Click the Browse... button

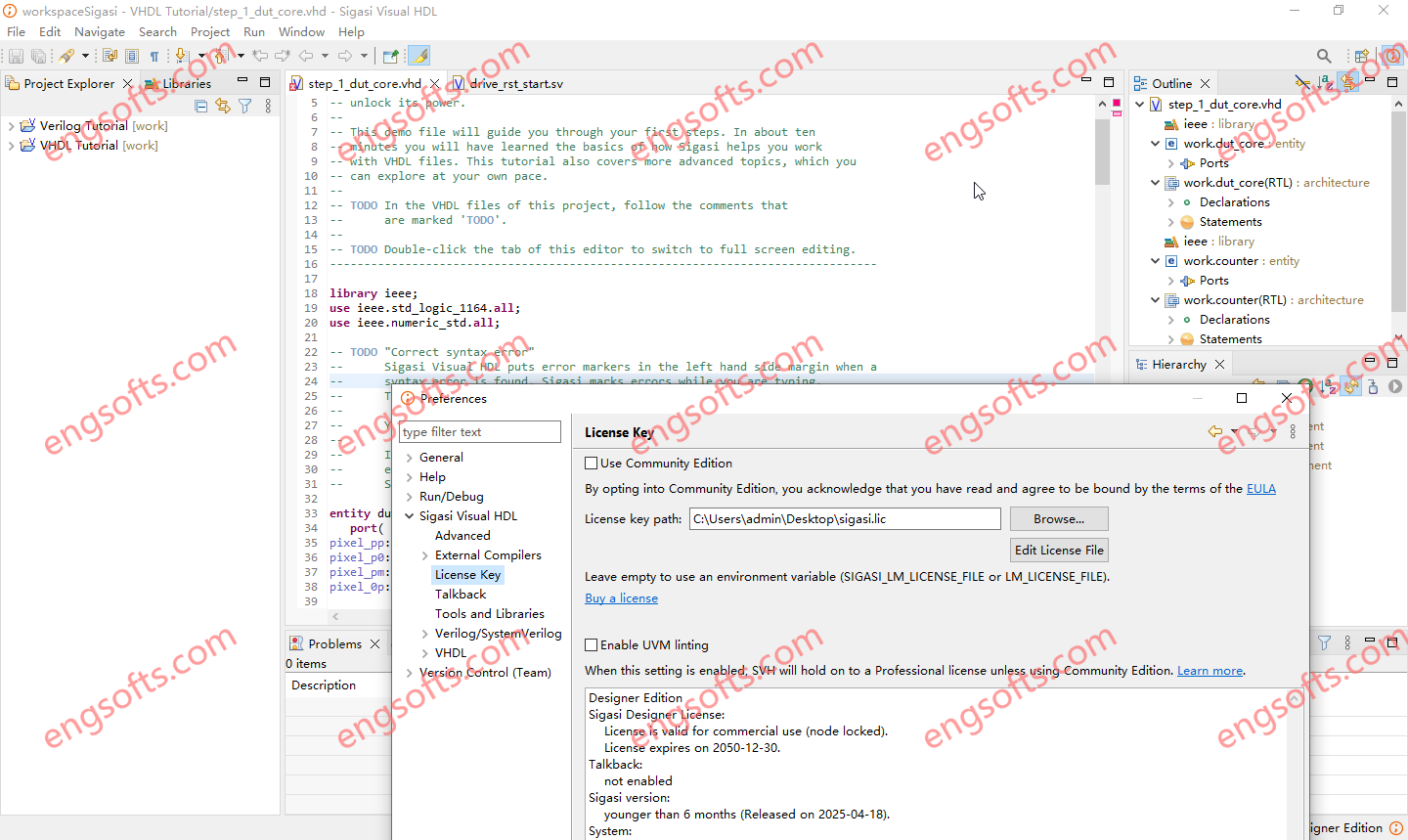1059,518
